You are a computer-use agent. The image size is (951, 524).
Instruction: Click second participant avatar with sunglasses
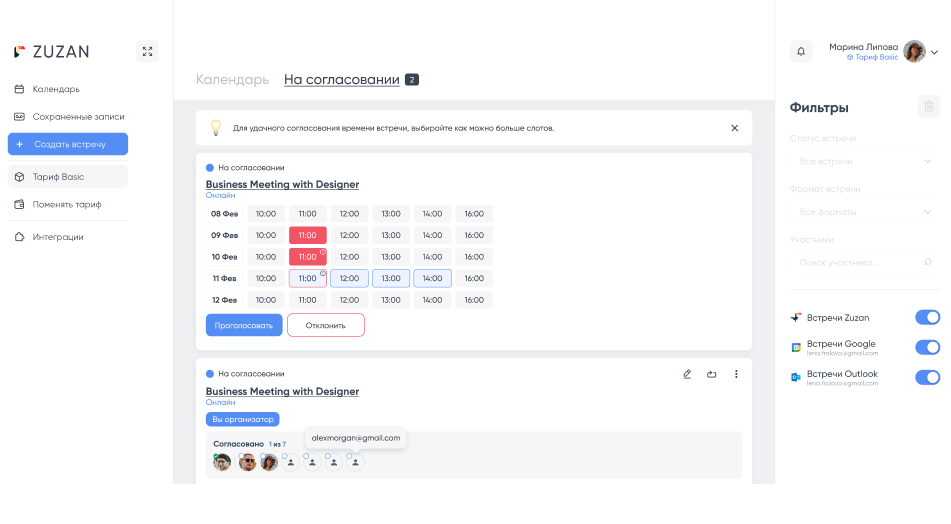tap(247, 462)
